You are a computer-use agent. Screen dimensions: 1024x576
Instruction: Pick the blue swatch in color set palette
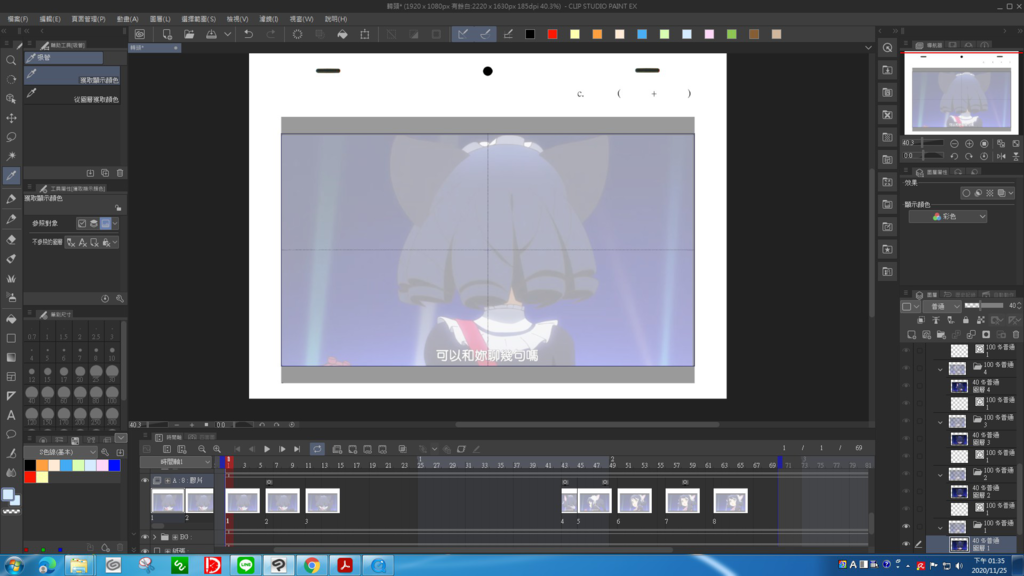click(114, 465)
